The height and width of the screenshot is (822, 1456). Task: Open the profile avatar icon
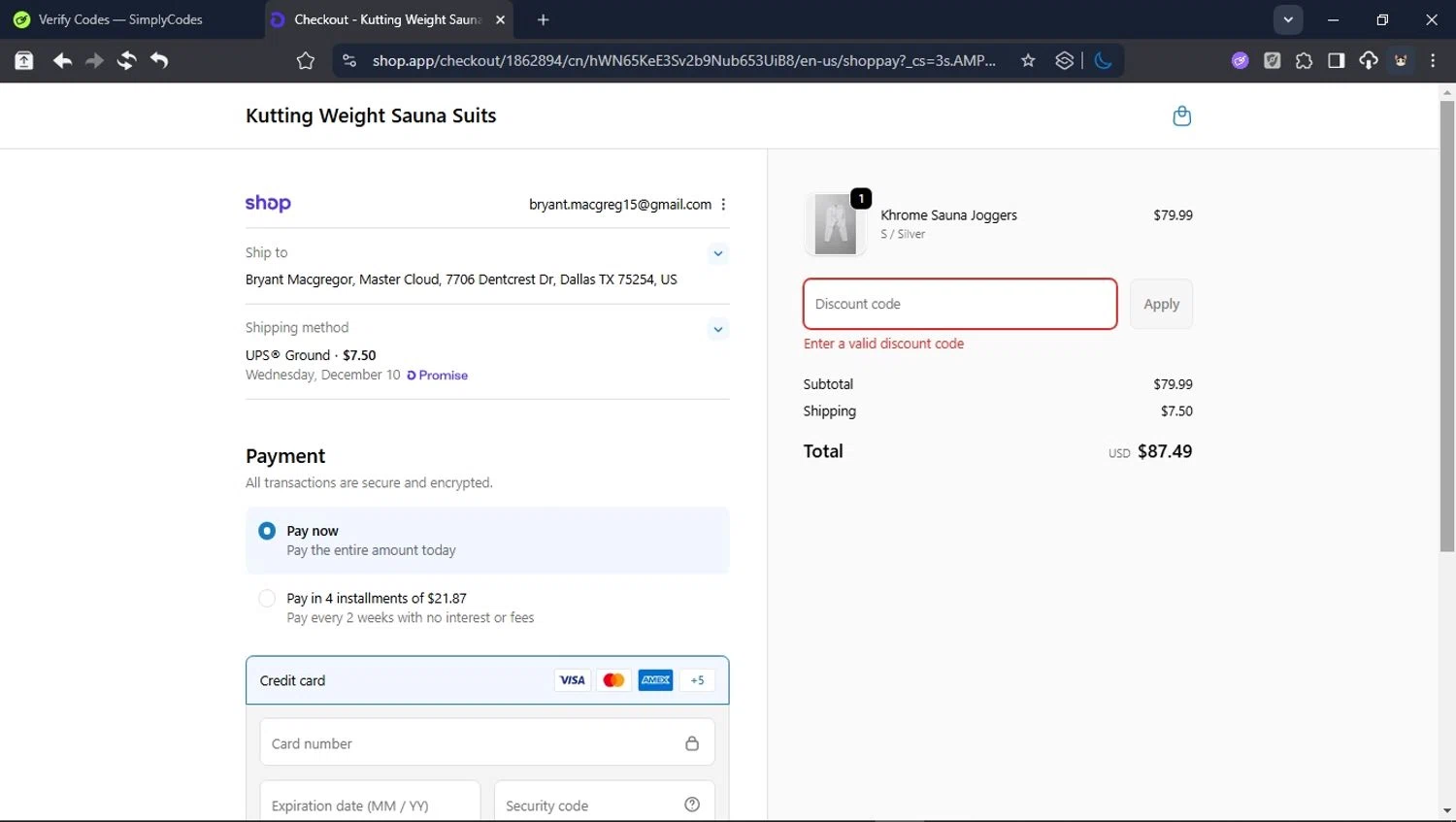tap(1401, 60)
